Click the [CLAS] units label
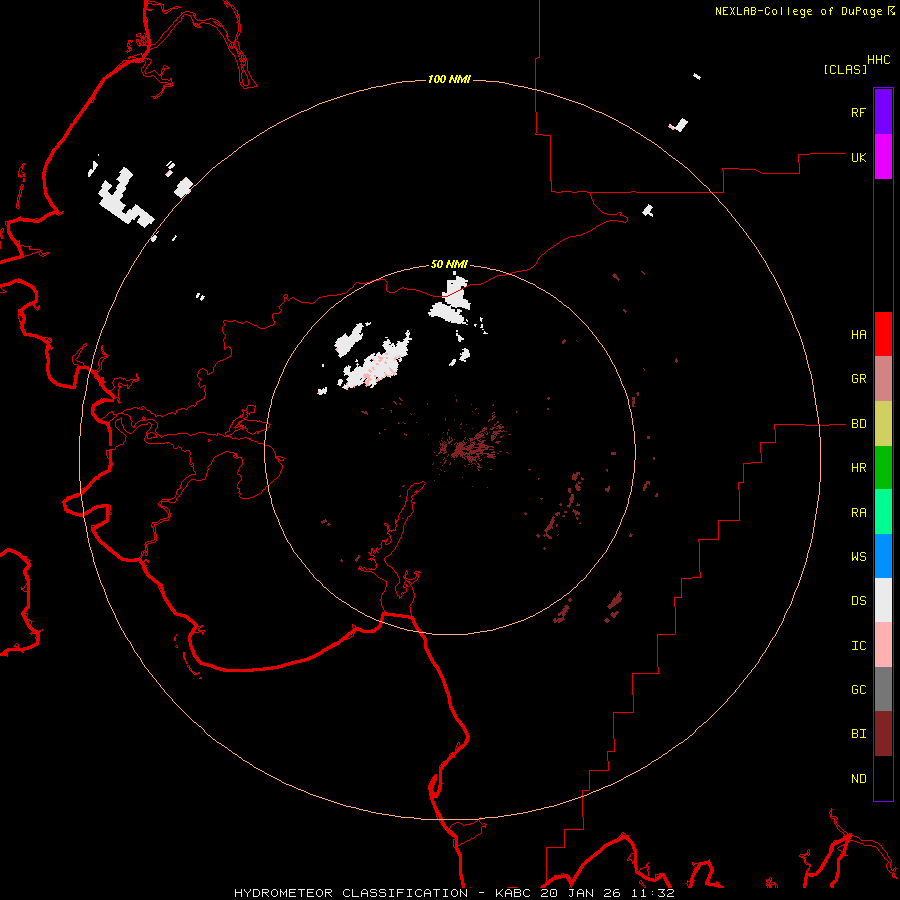900x900 pixels. coord(845,69)
